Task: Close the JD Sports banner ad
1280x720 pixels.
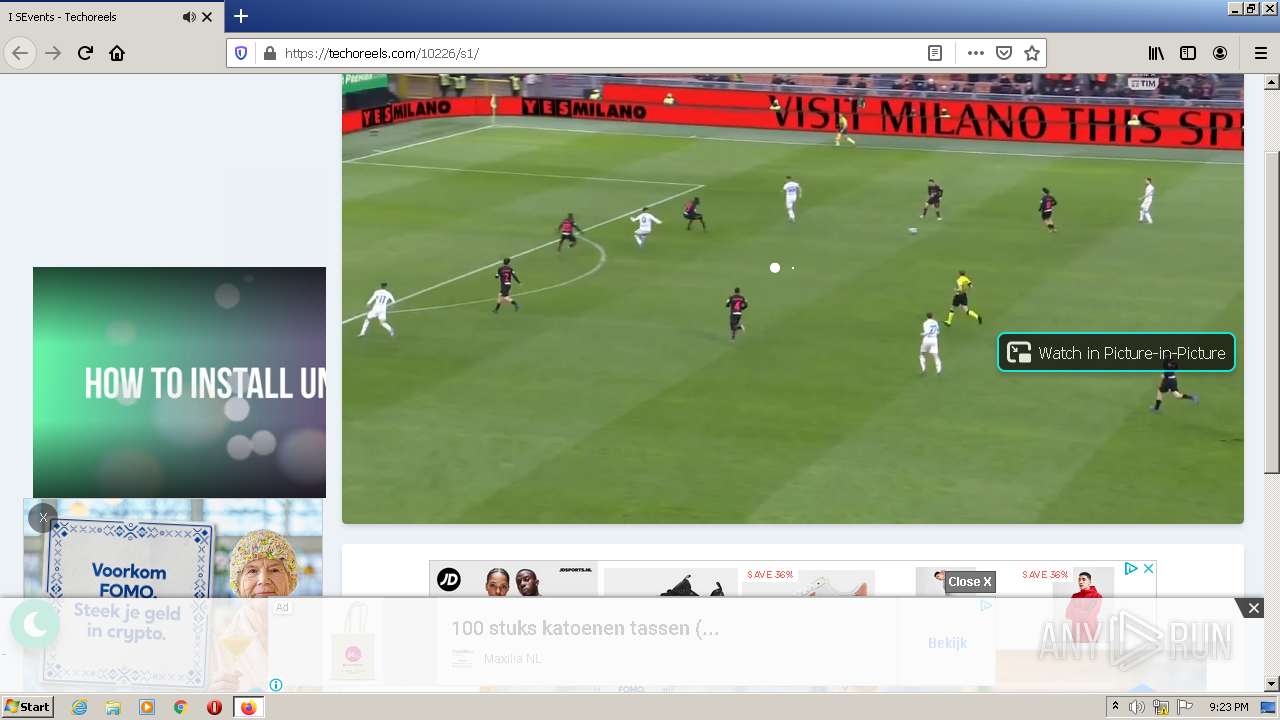Action: pyautogui.click(x=1148, y=568)
